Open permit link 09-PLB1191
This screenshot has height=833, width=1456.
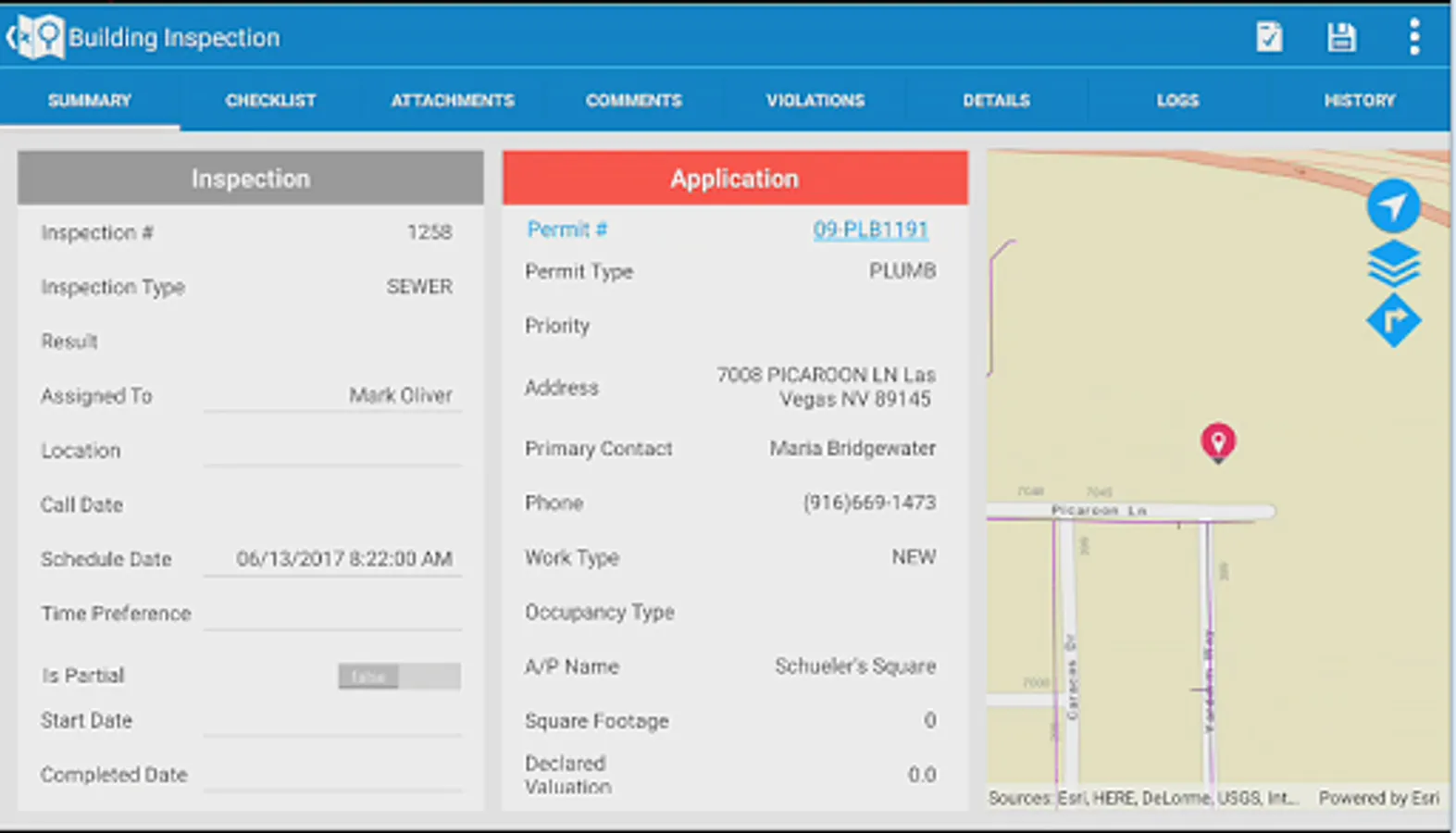point(870,230)
